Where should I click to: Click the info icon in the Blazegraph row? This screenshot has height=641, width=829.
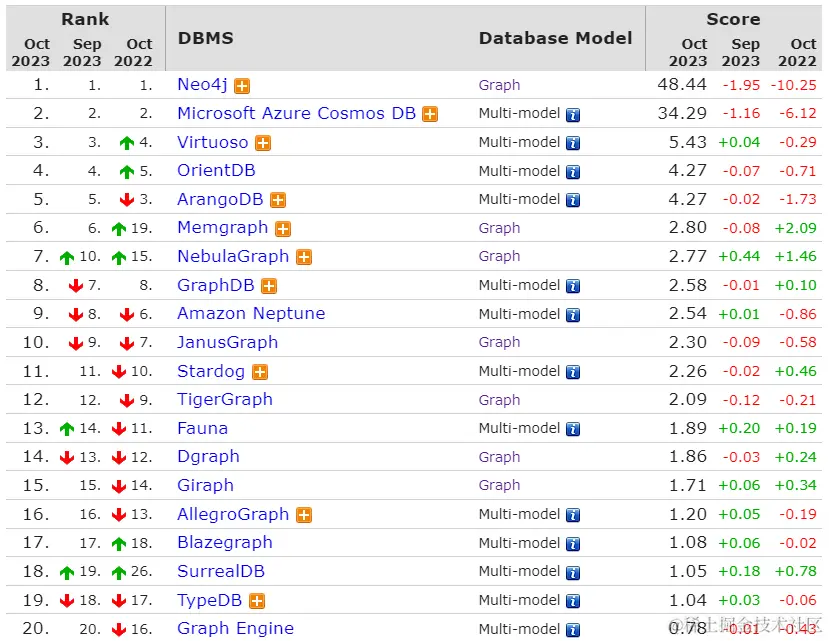coord(573,544)
